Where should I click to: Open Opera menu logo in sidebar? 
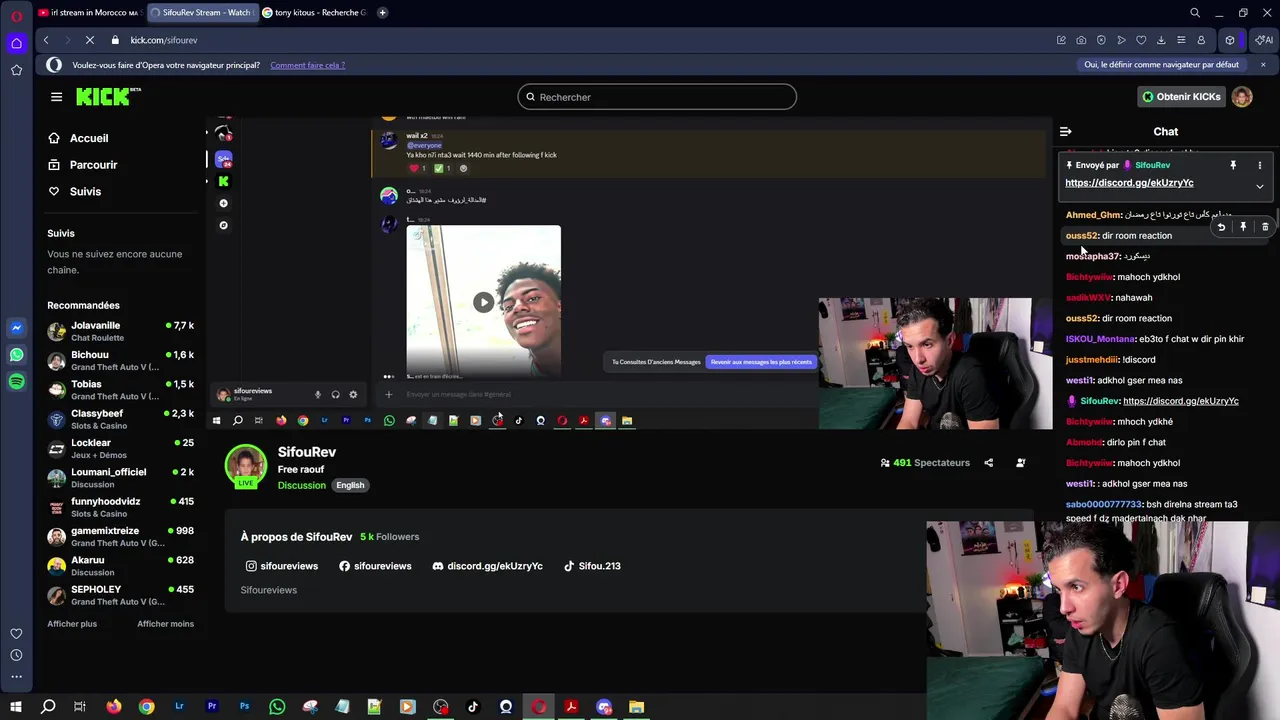tap(16, 16)
